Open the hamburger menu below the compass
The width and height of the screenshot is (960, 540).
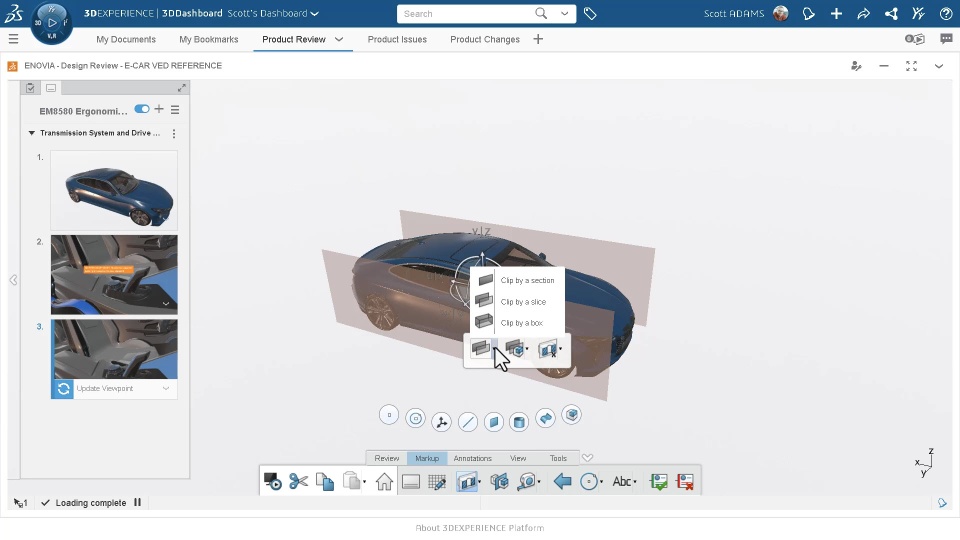click(x=13, y=39)
